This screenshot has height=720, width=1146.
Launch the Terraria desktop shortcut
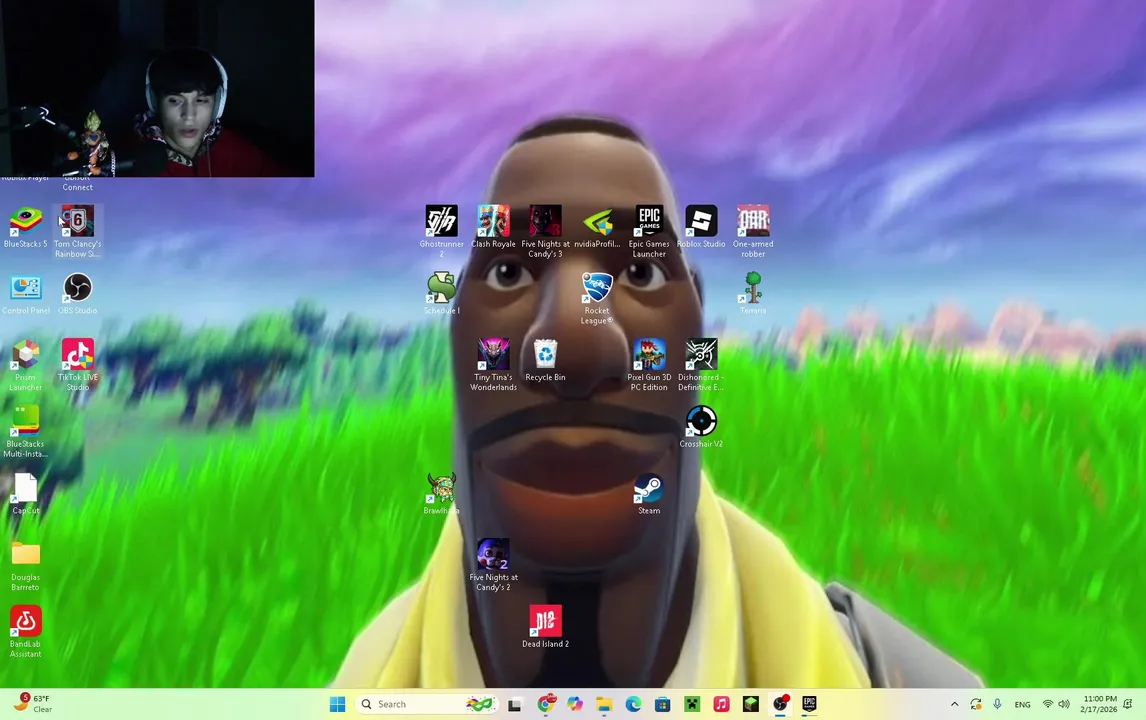point(753,294)
